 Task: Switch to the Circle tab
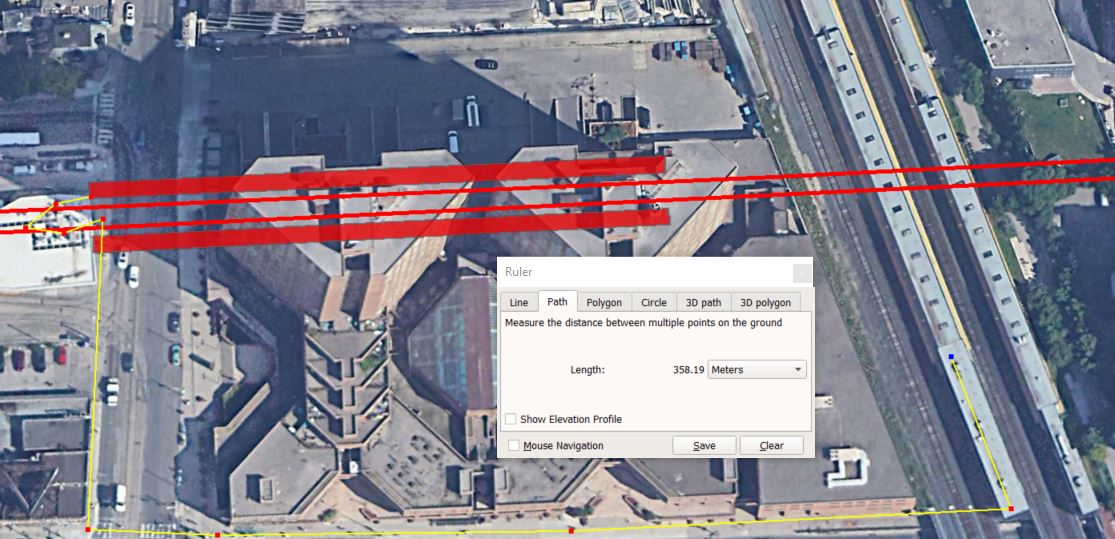coord(653,302)
